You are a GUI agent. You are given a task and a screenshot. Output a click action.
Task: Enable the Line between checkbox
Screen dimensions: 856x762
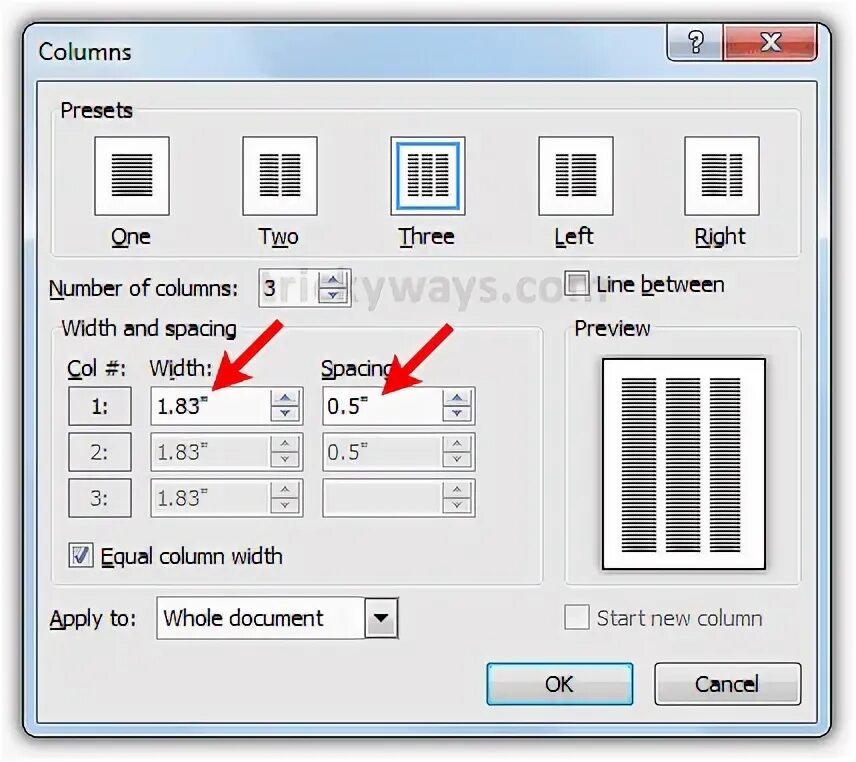577,284
